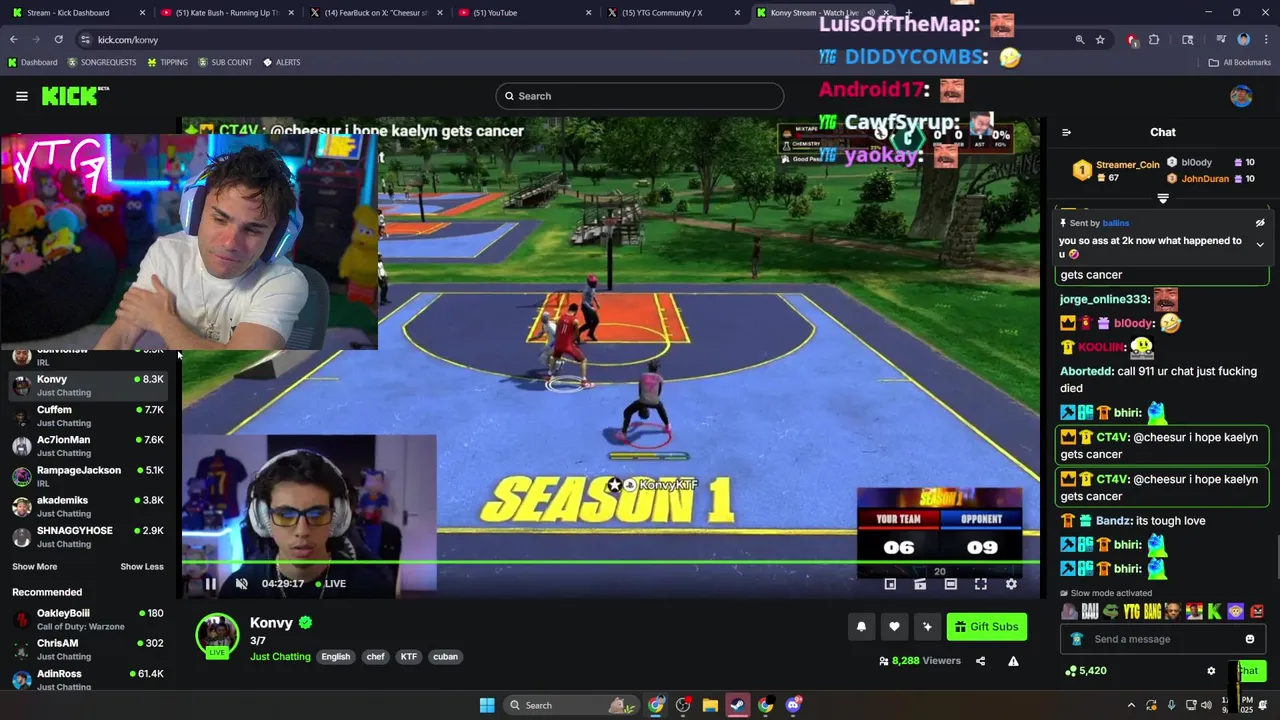Click the KICK logo to go home

pos(75,96)
